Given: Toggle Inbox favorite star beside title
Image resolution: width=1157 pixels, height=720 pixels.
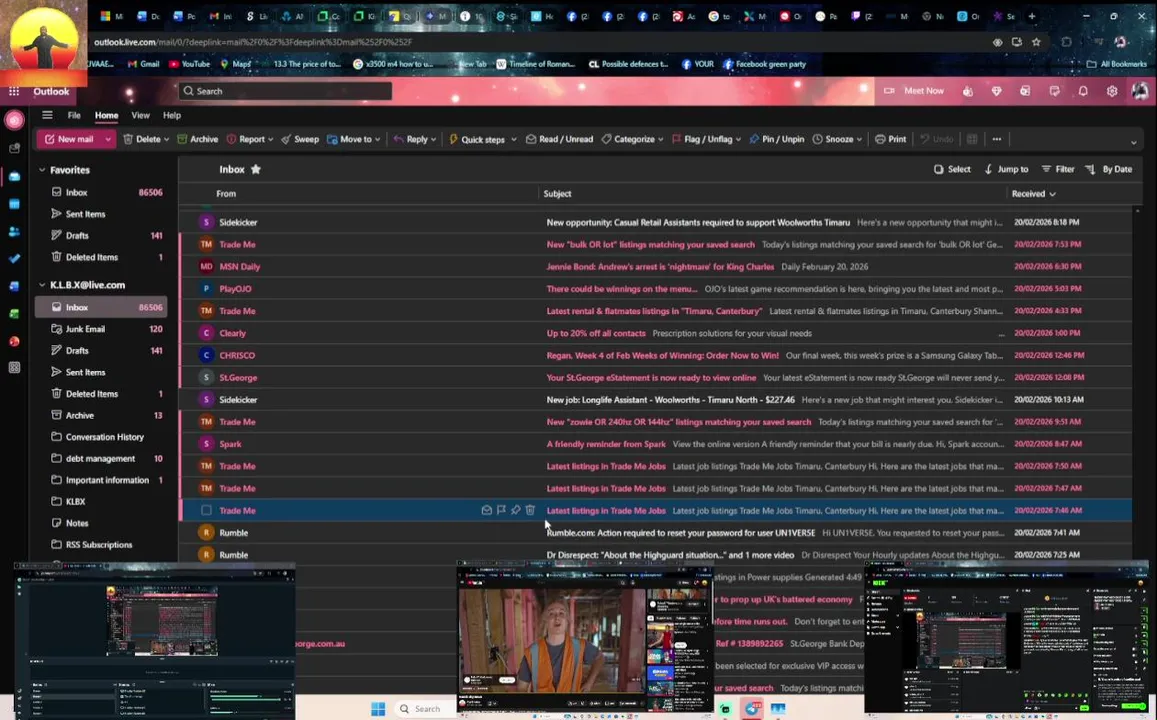Looking at the screenshot, I should point(256,169).
